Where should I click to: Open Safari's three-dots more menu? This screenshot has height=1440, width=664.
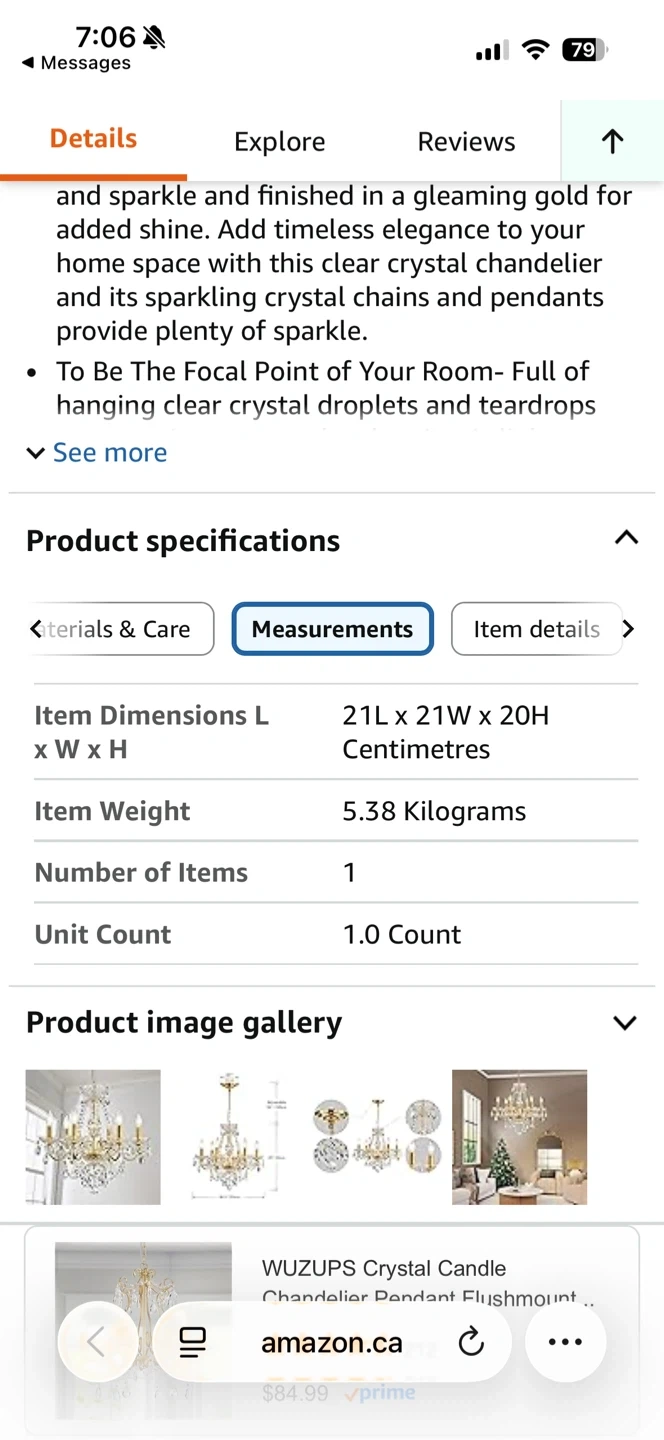(565, 1342)
